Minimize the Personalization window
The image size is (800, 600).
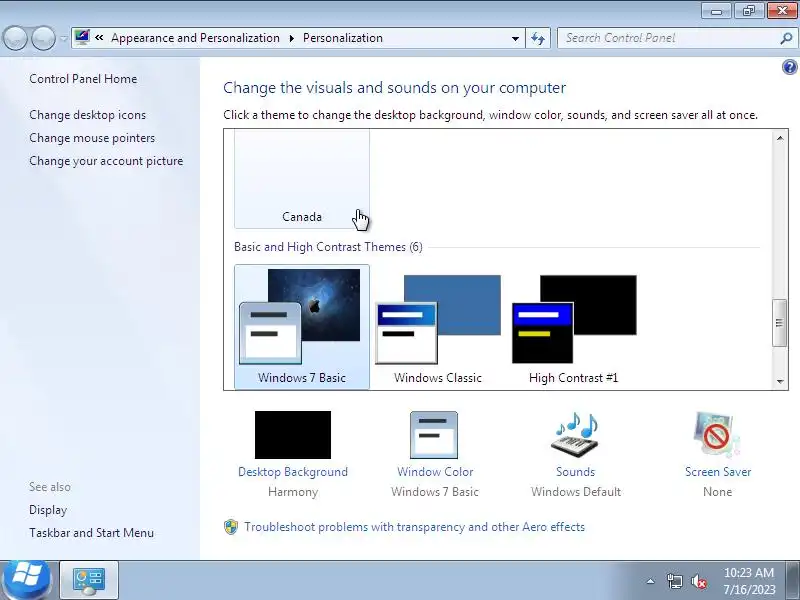pos(716,11)
